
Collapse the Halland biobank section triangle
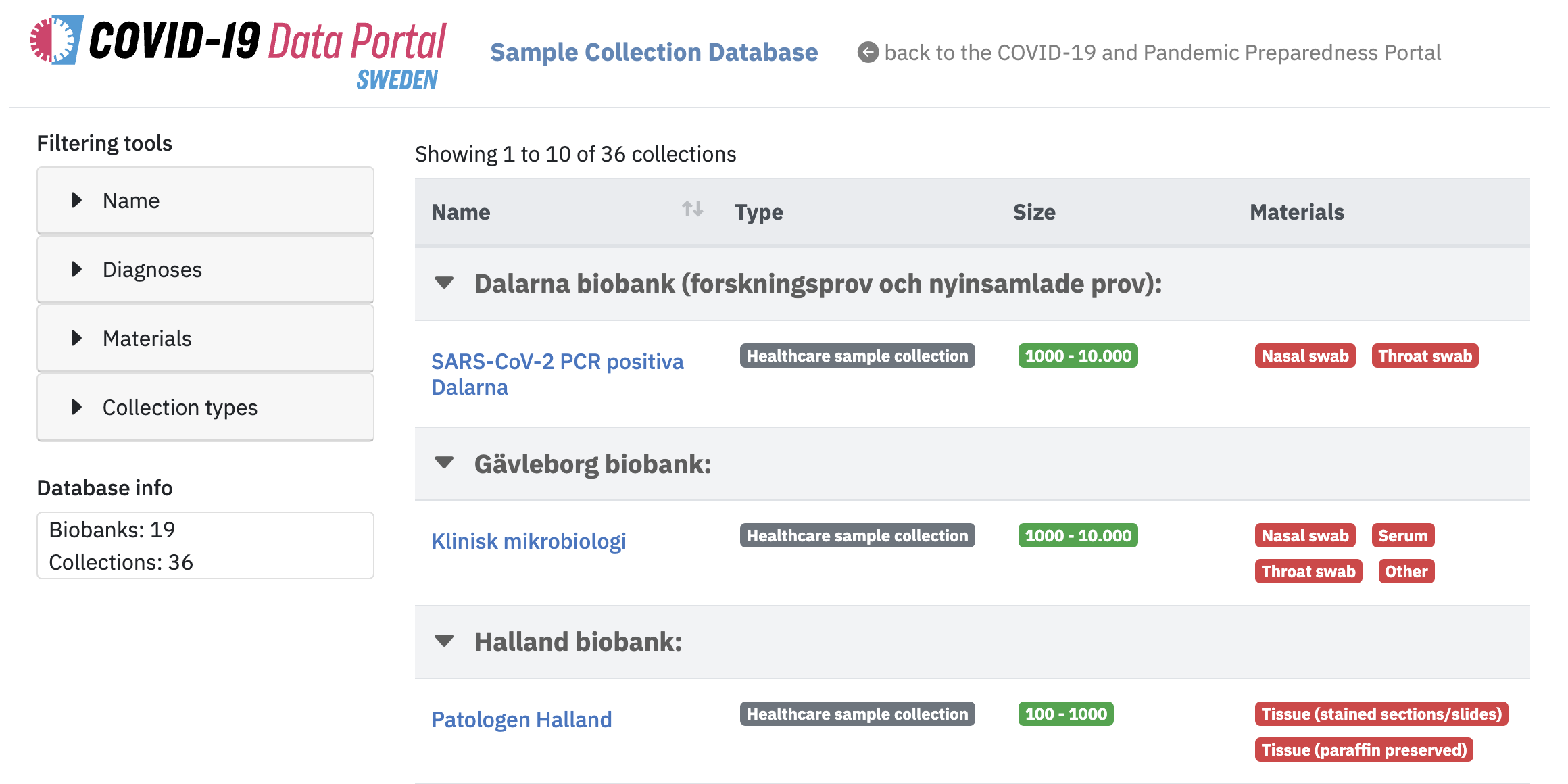coord(444,641)
